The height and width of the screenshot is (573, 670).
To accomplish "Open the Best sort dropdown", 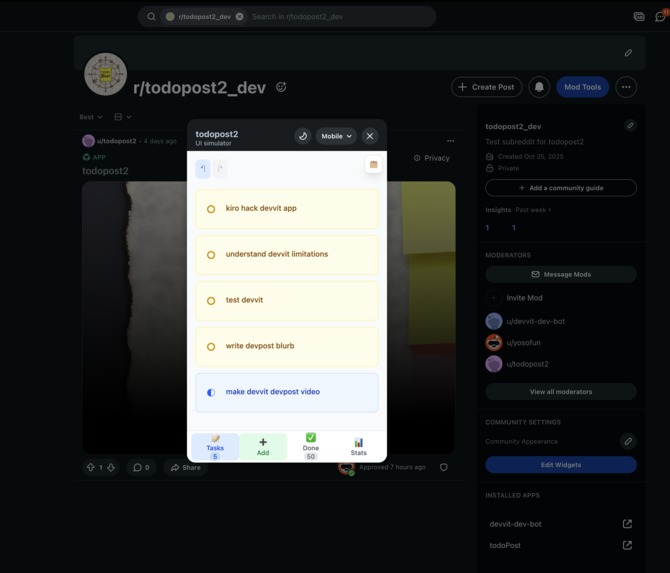I will (91, 117).
